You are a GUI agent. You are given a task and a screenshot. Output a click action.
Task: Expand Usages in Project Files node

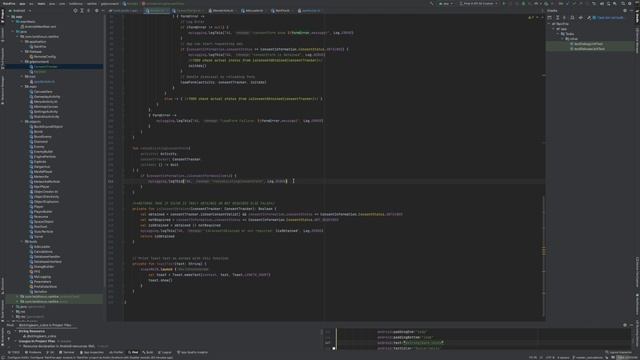click(16, 341)
